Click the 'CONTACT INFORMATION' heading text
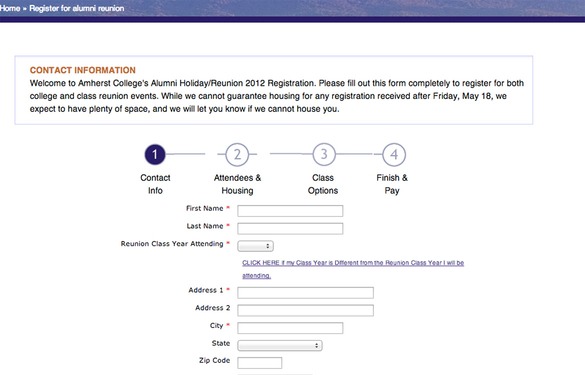This screenshot has height=375, width=585. [83, 70]
